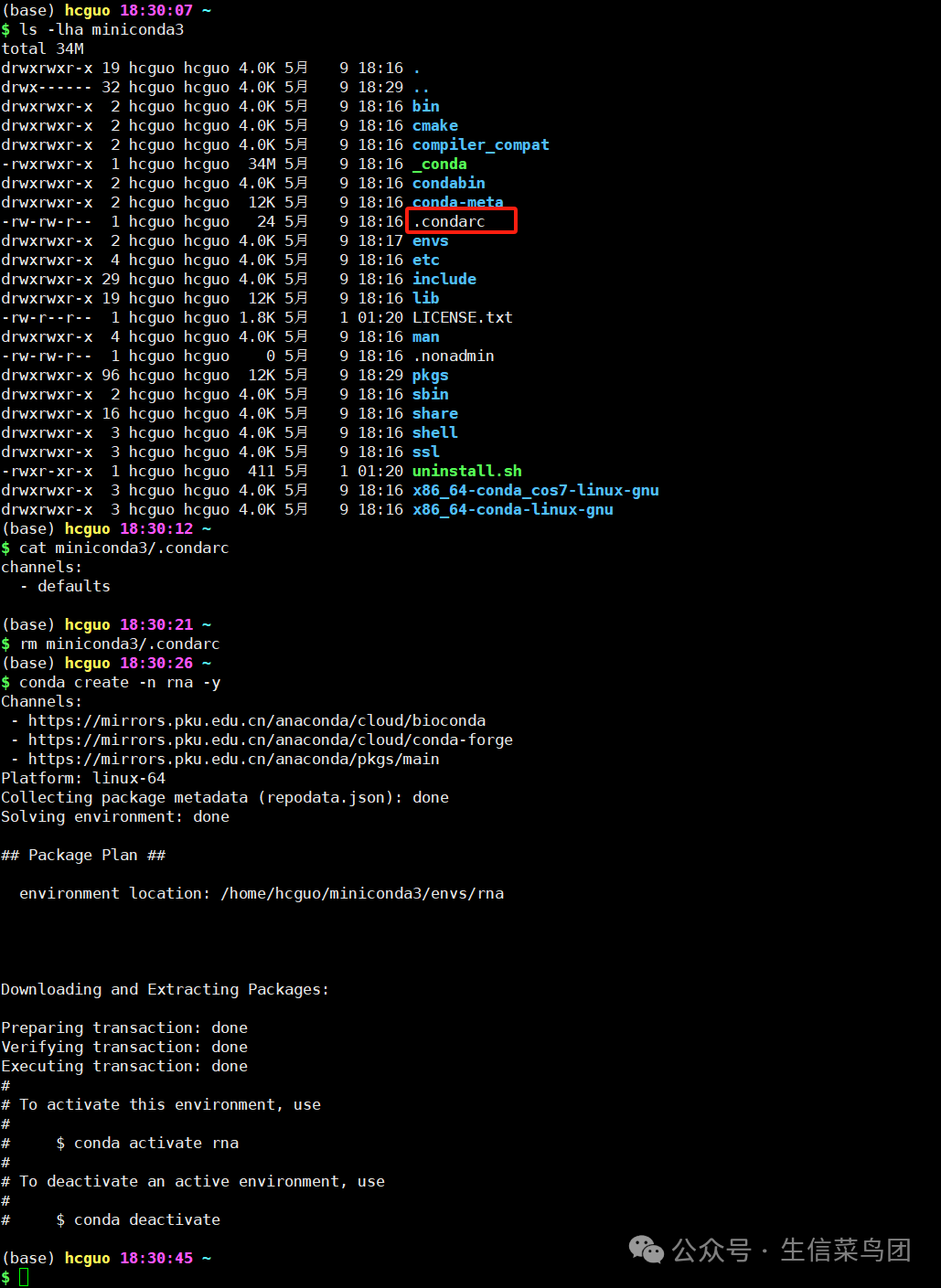This screenshot has width=941, height=1288.
Task: Click the pkgs/main mirror URL
Action: pyautogui.click(x=234, y=759)
